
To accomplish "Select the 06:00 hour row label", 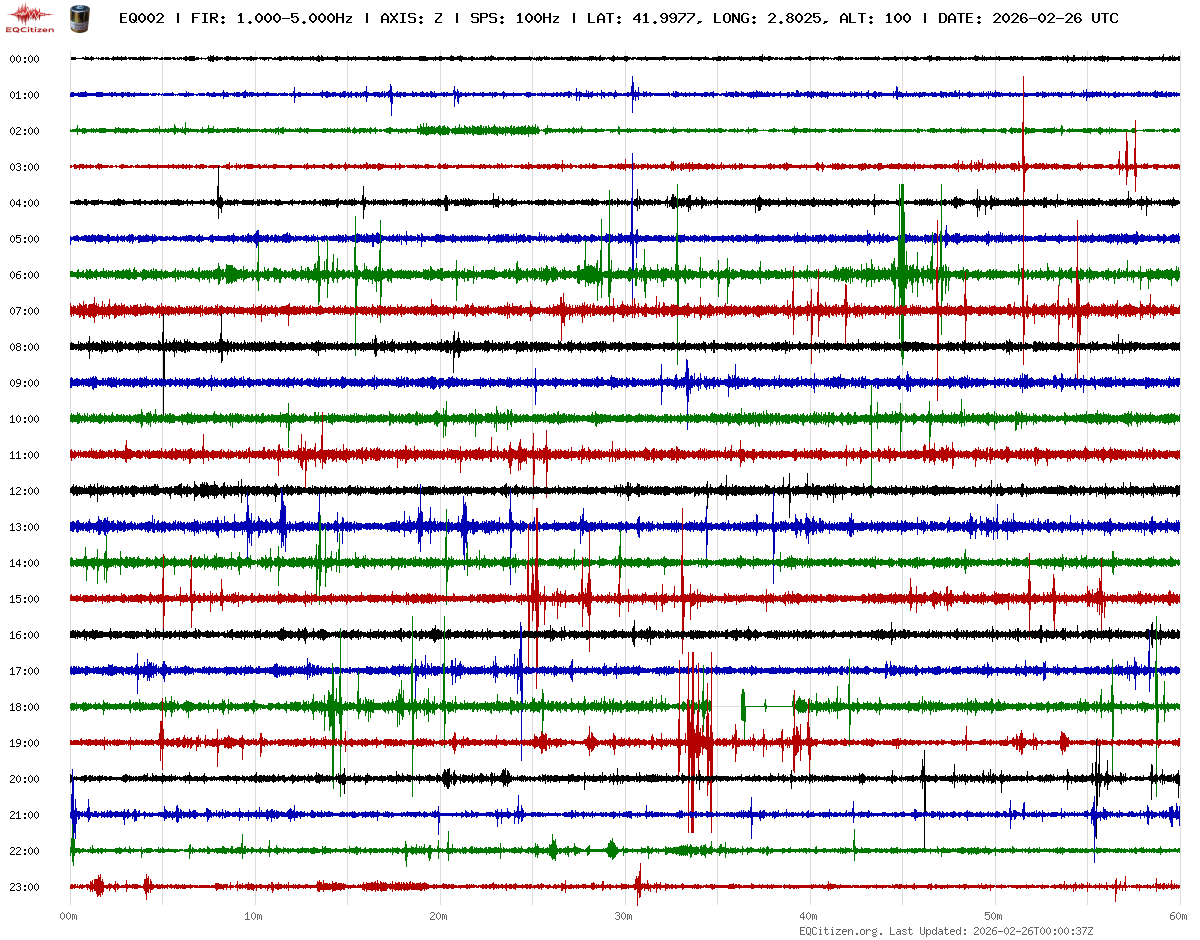I will point(24,275).
